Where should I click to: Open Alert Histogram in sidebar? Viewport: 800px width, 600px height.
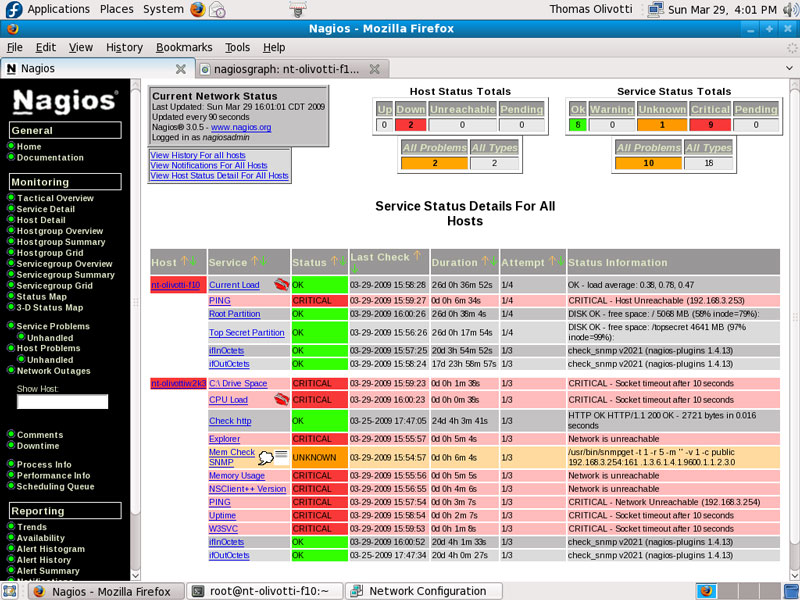pos(51,549)
